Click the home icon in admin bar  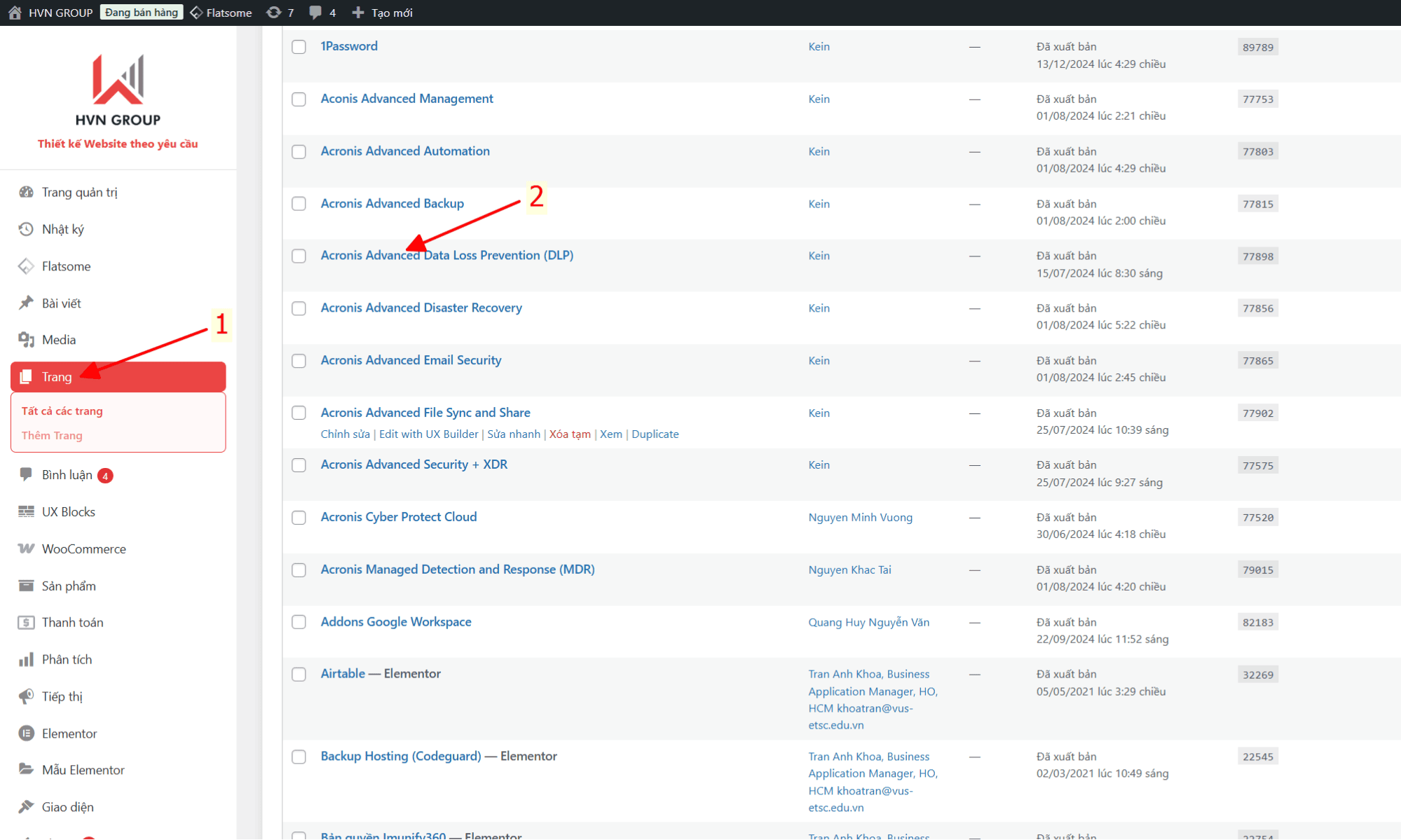[15, 13]
